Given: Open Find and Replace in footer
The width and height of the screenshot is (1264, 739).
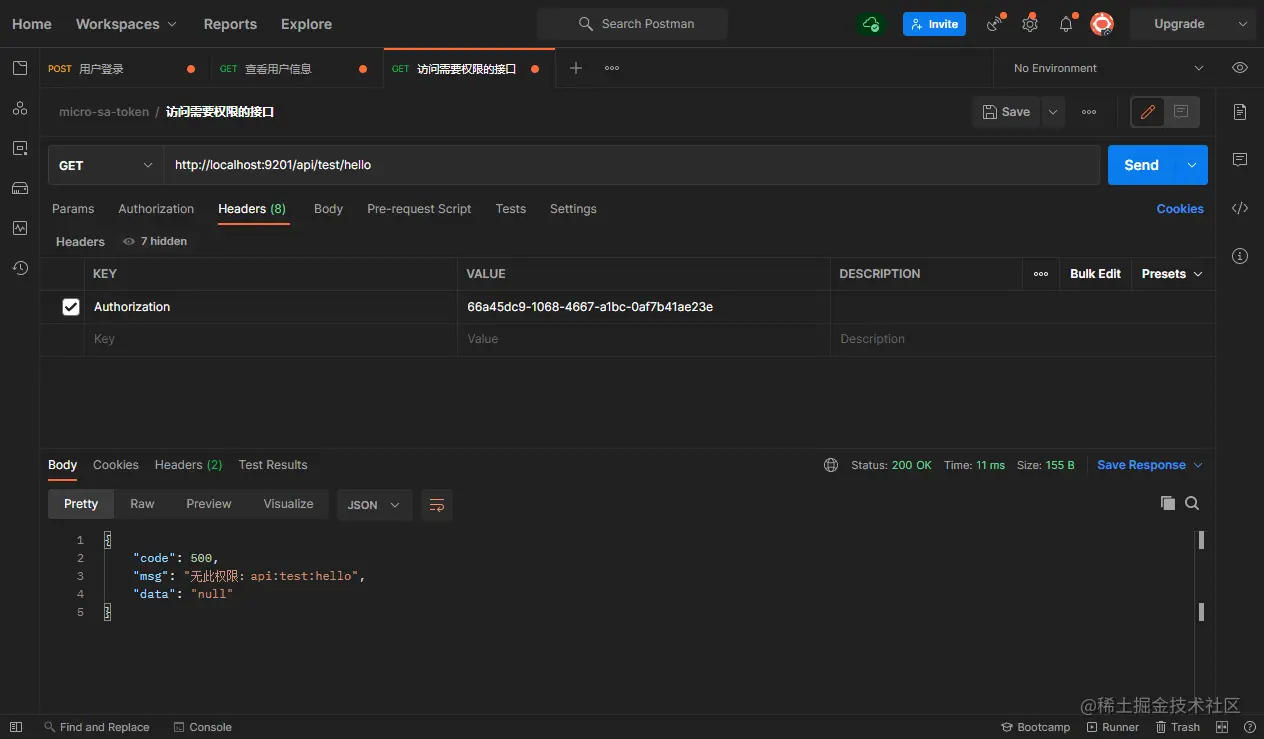Looking at the screenshot, I should pyautogui.click(x=96, y=727).
